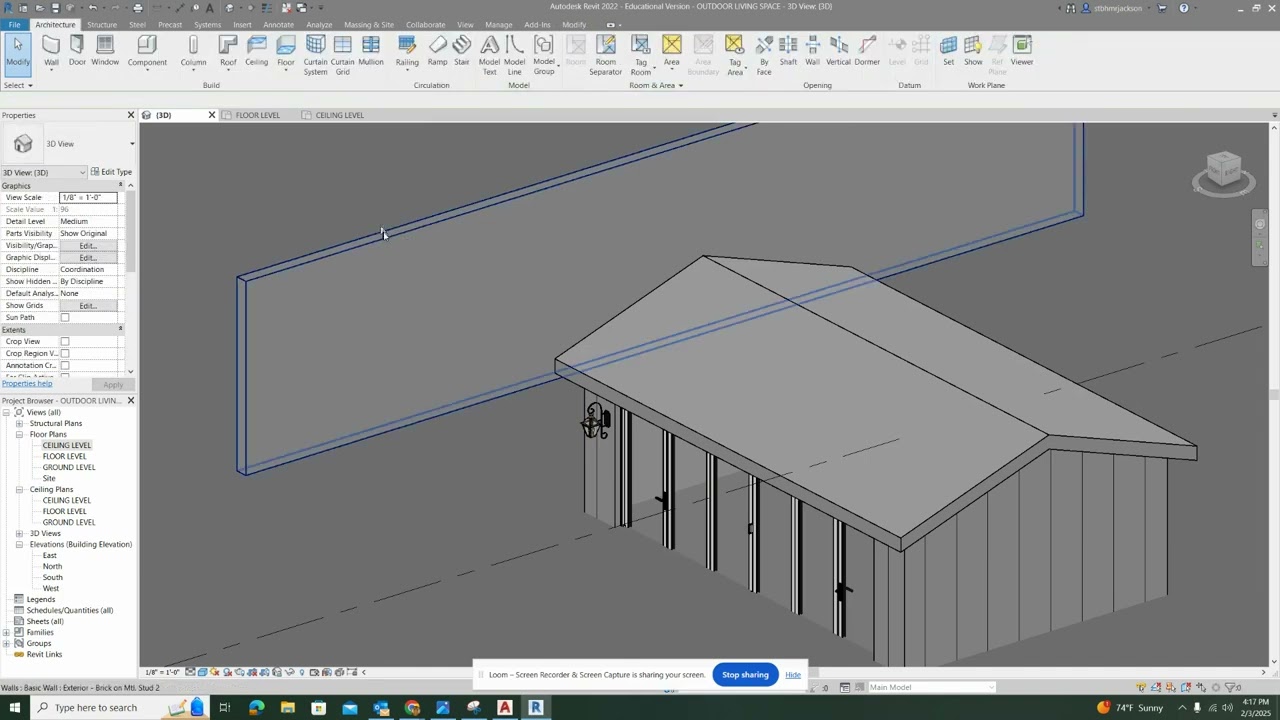Check the Crop Region Visible box
The image size is (1280, 720).
pyautogui.click(x=65, y=354)
